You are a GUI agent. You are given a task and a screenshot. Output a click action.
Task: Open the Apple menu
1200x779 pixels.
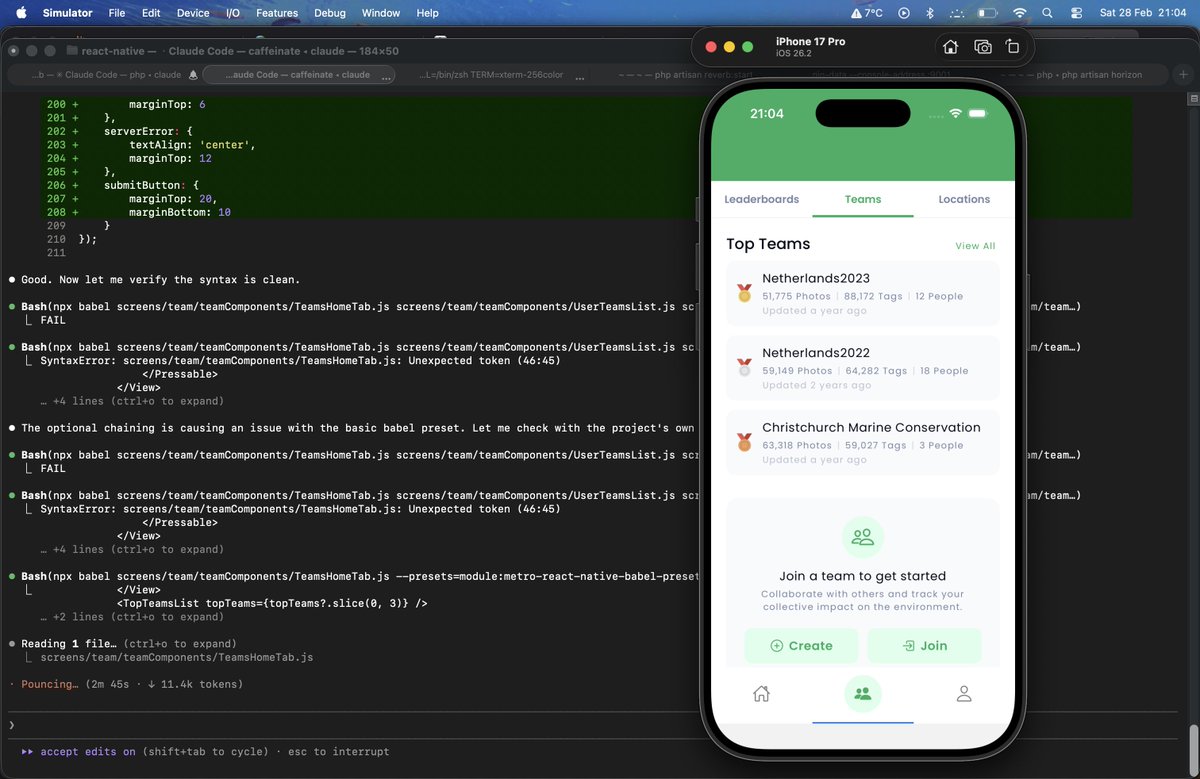pyautogui.click(x=21, y=13)
